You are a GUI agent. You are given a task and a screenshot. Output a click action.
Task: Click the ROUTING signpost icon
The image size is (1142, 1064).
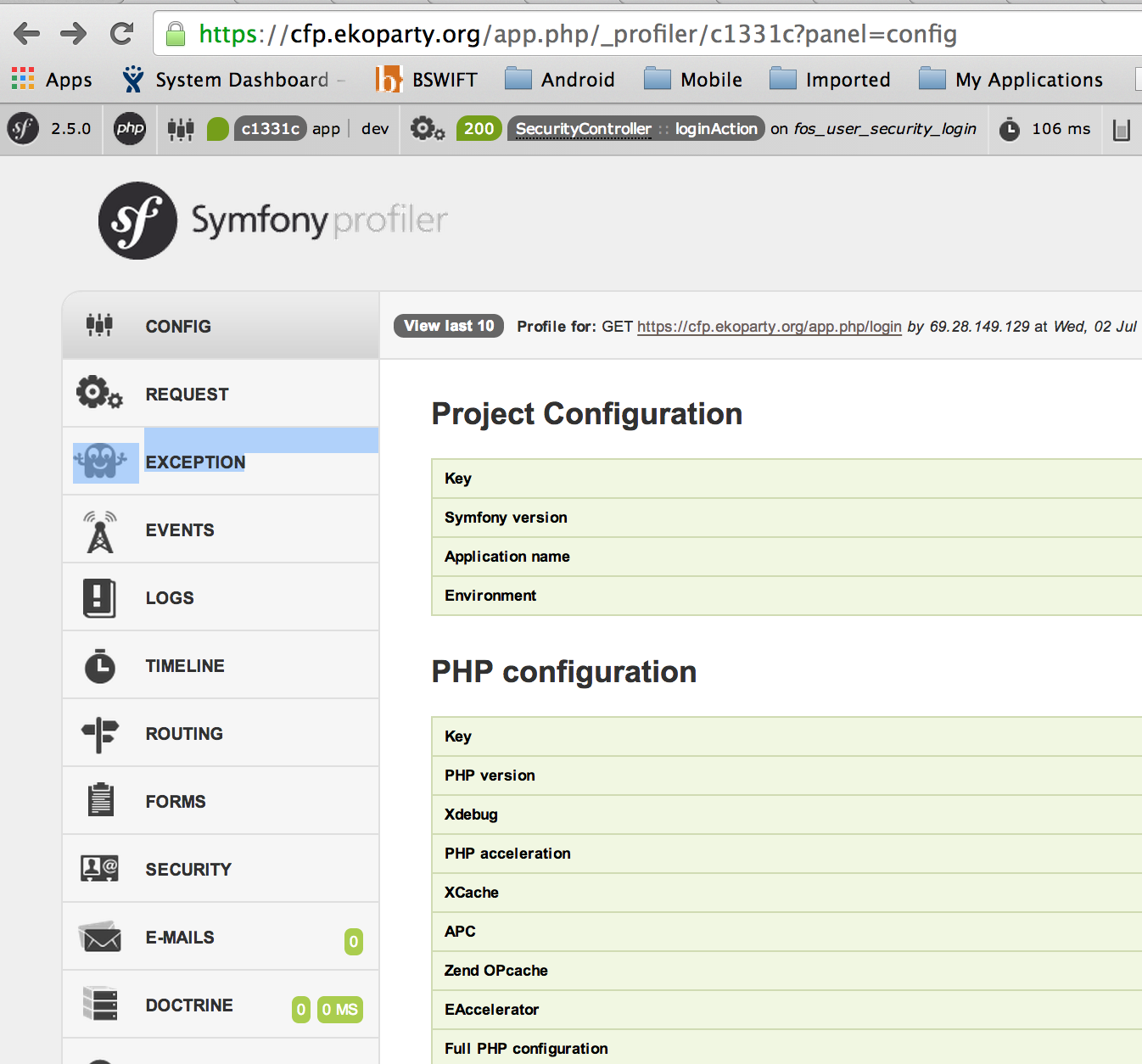pos(100,735)
